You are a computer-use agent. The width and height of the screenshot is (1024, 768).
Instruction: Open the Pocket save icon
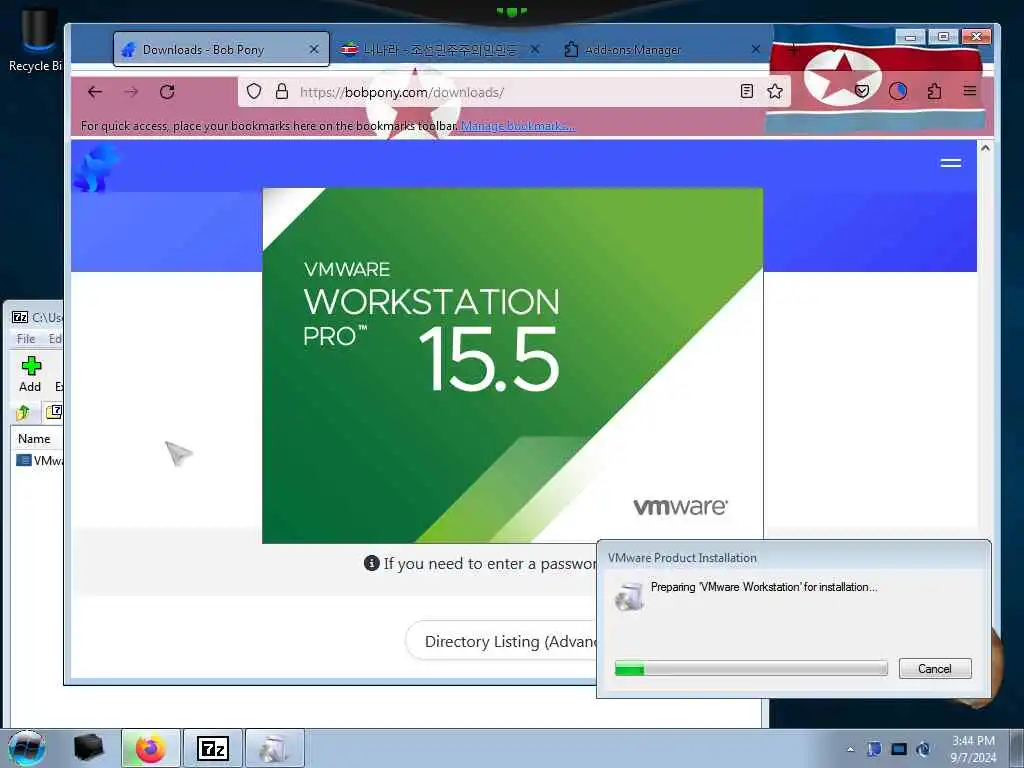[x=862, y=91]
